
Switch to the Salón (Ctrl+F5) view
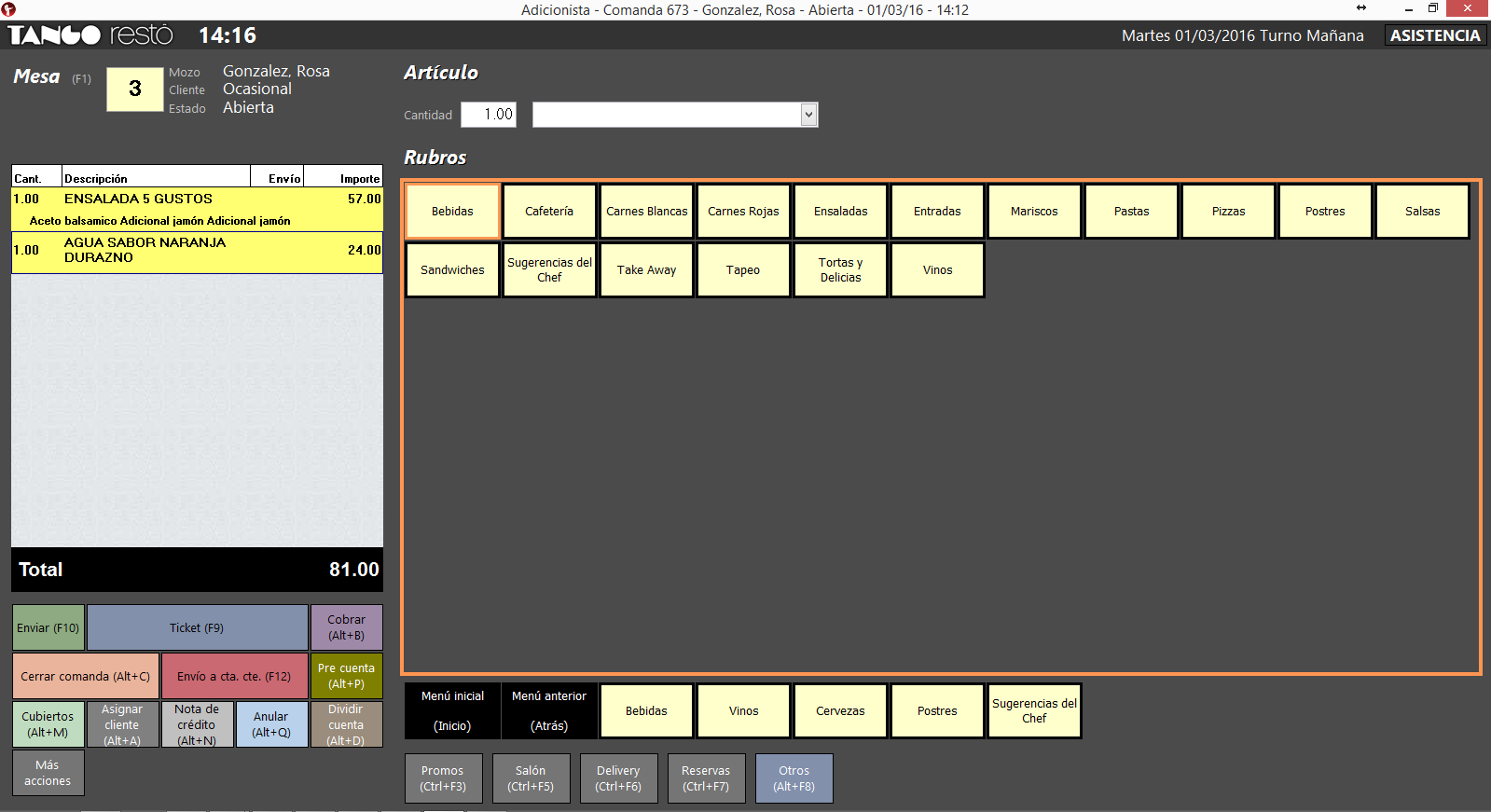coord(531,778)
